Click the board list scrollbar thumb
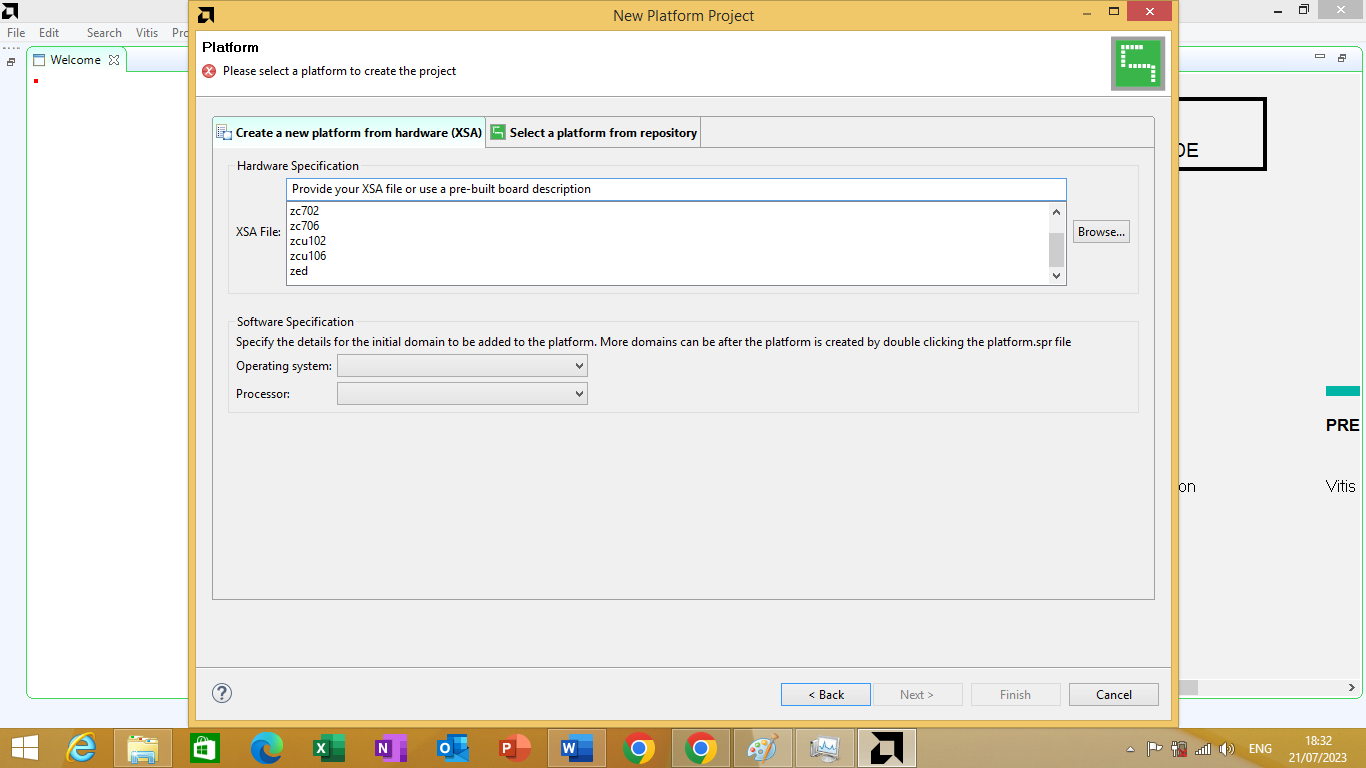The width and height of the screenshot is (1366, 768). click(1056, 249)
